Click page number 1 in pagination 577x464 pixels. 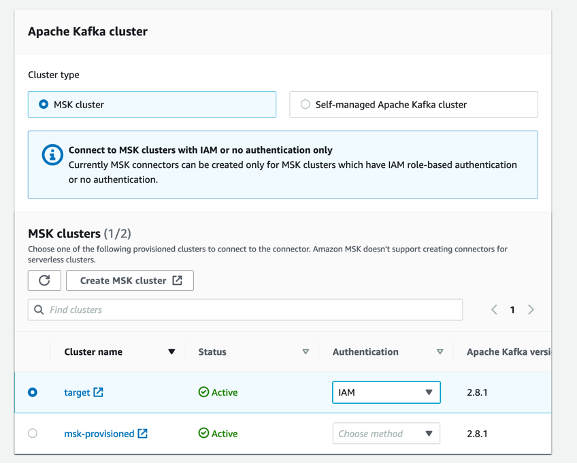512,310
